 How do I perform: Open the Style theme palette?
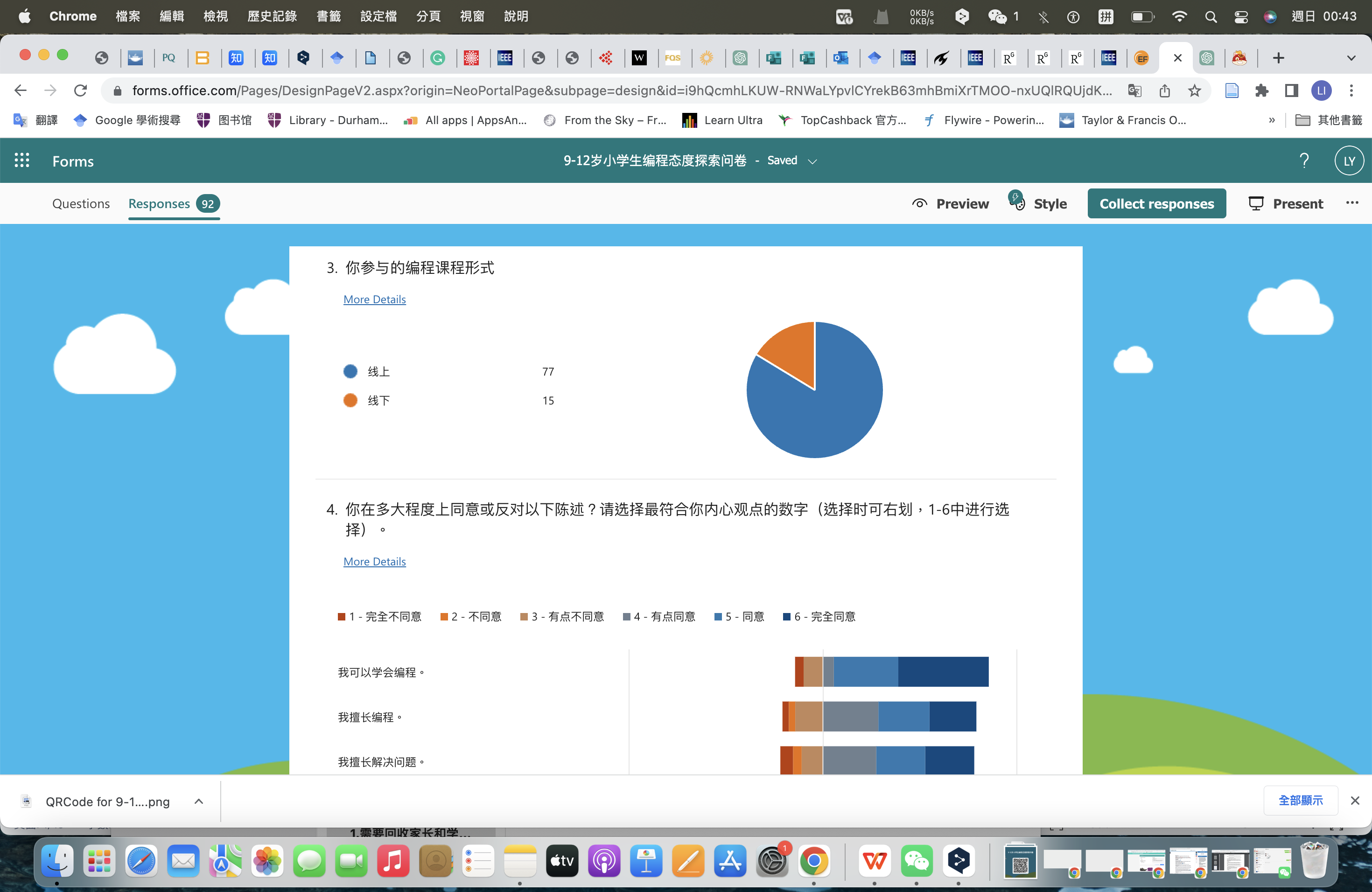click(1038, 203)
